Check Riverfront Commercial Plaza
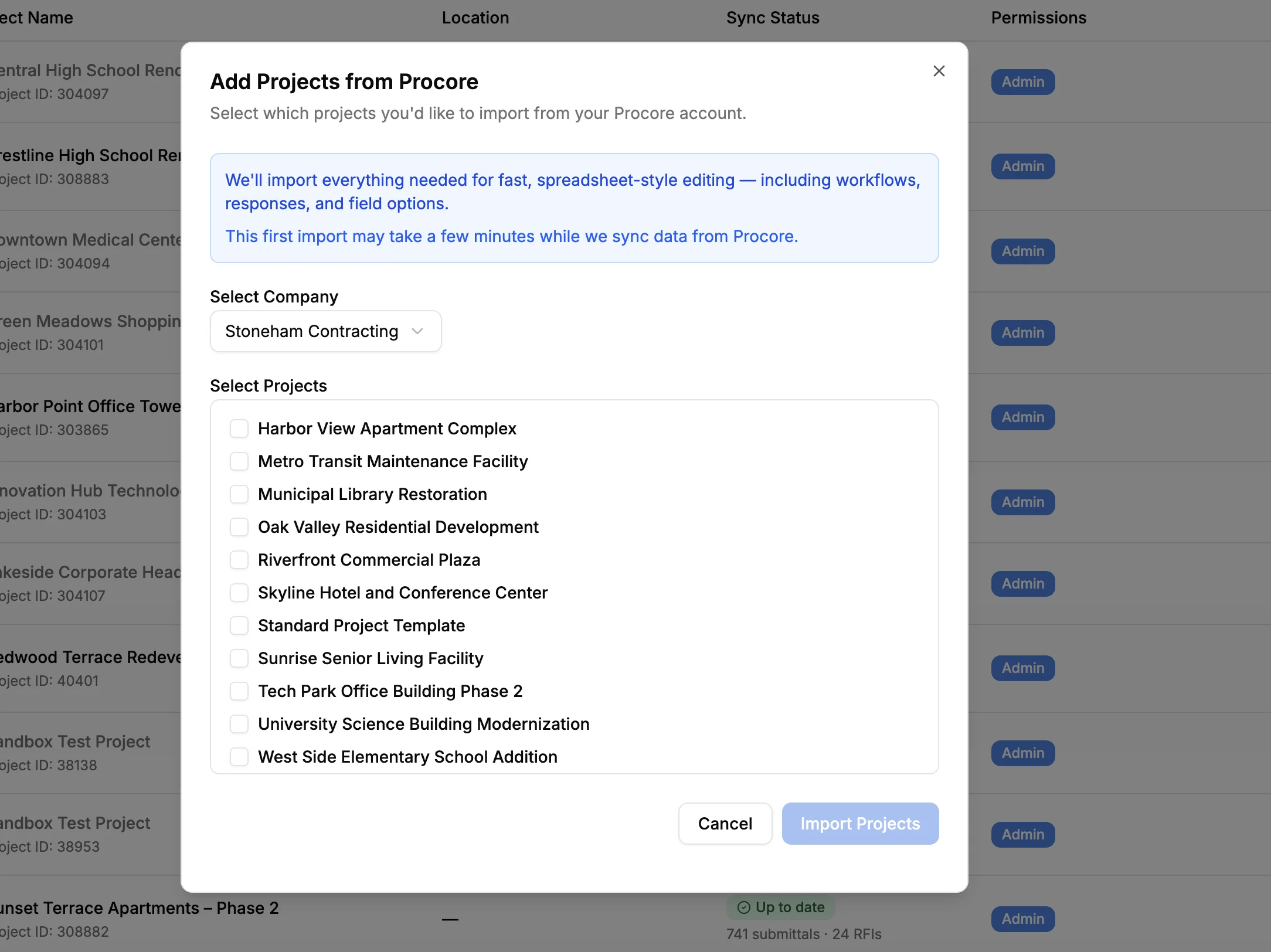Viewport: 1271px width, 952px height. click(x=239, y=560)
